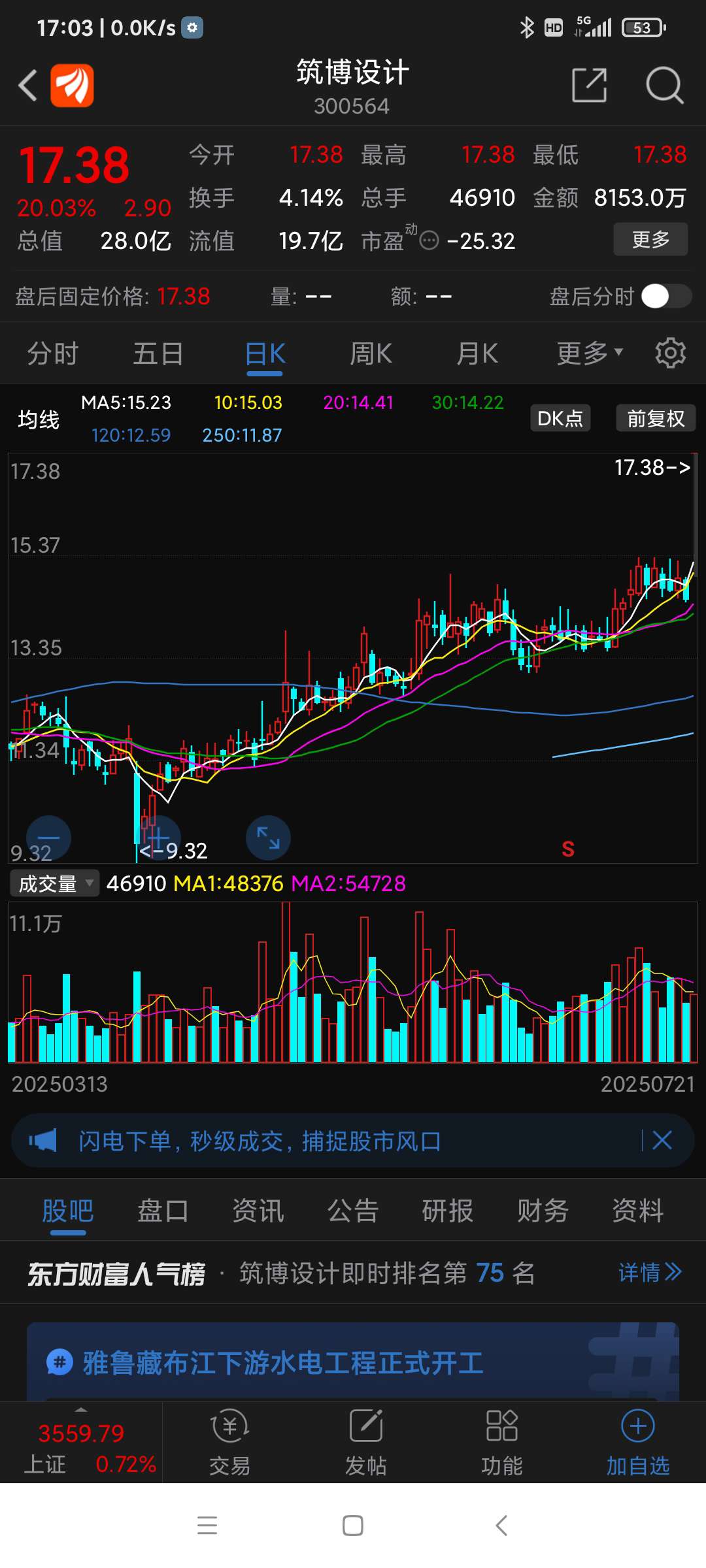
Task: Close the flash-order promo banner
Action: click(662, 1141)
